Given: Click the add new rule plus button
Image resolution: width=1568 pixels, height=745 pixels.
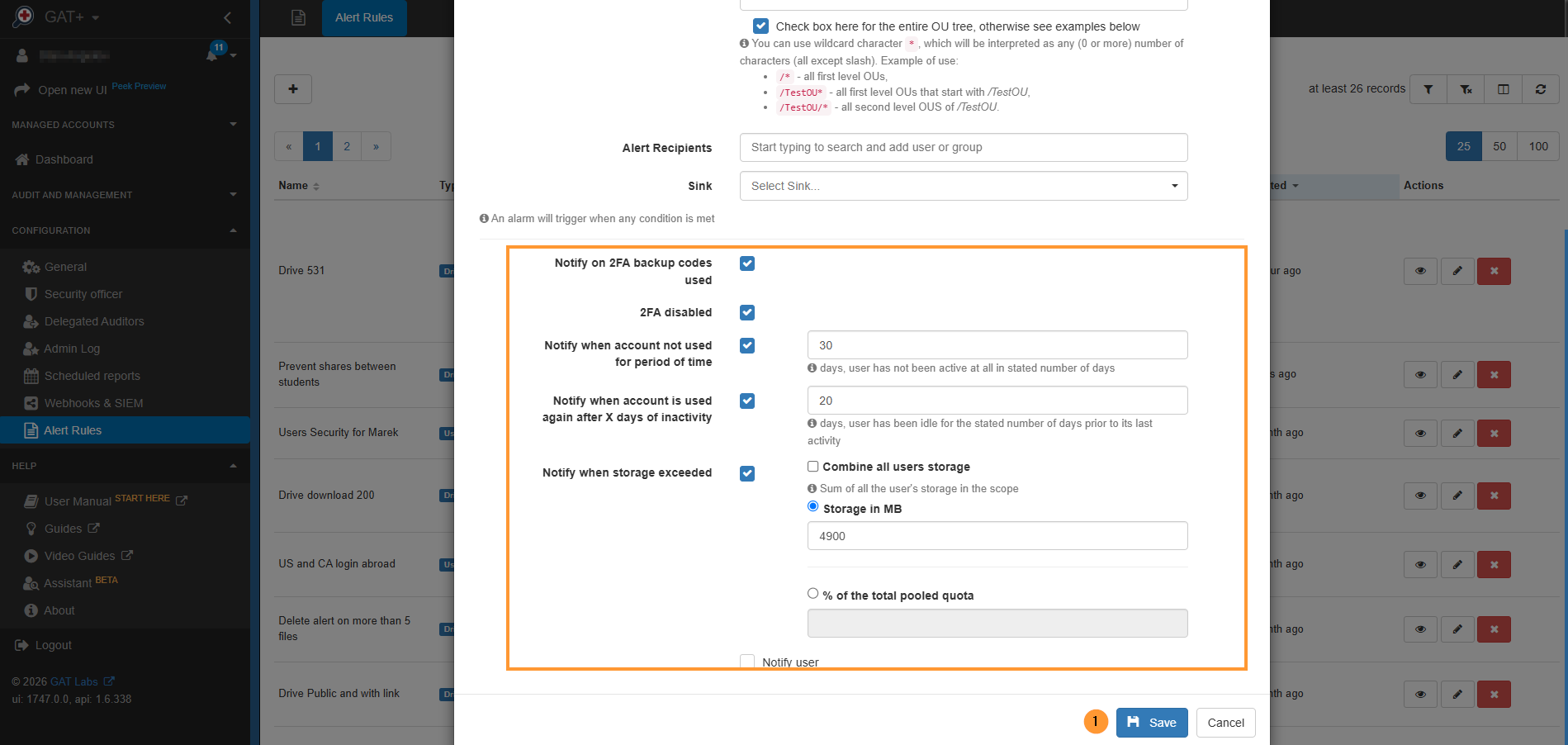Looking at the screenshot, I should click(x=292, y=88).
